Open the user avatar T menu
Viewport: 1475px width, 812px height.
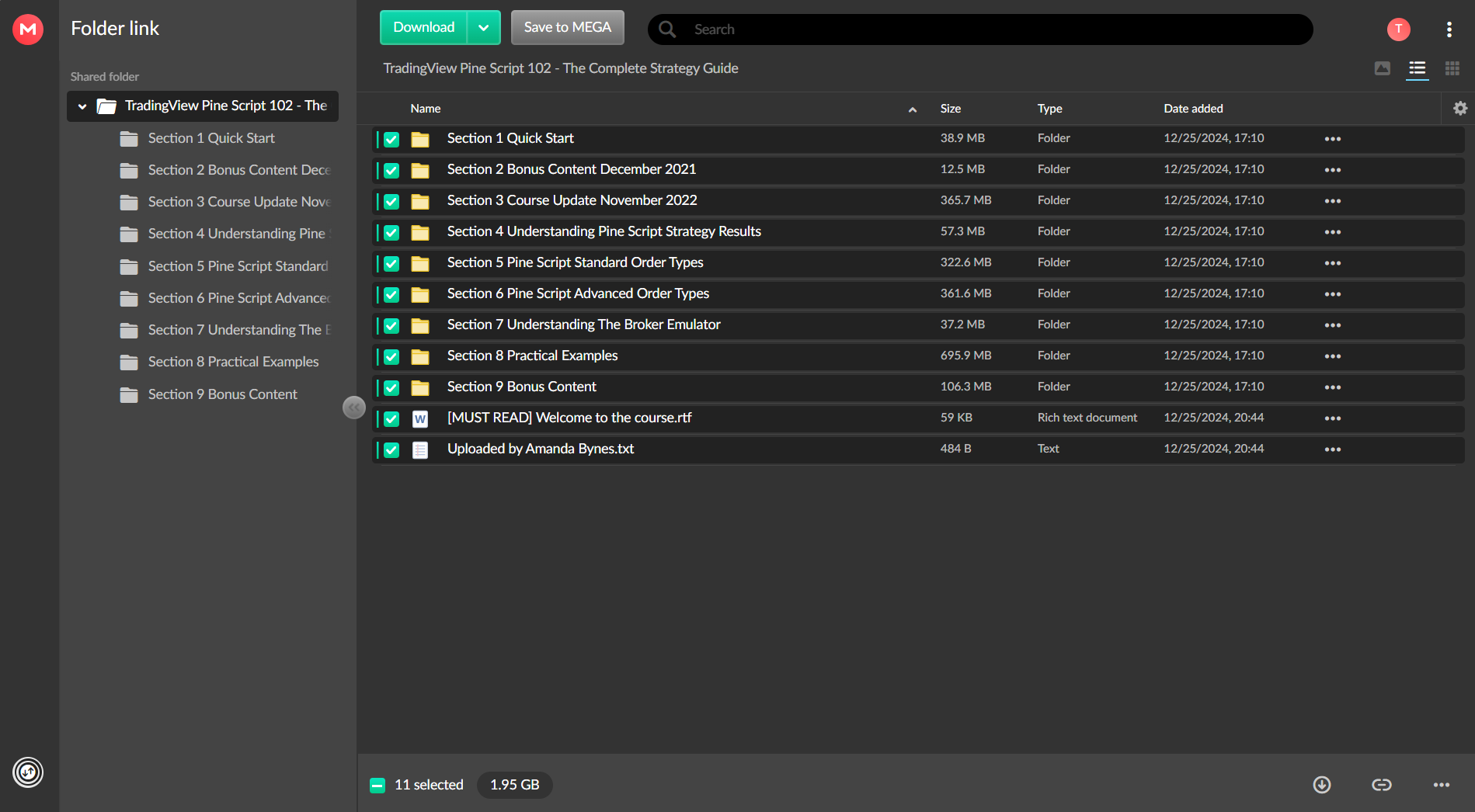click(1398, 29)
